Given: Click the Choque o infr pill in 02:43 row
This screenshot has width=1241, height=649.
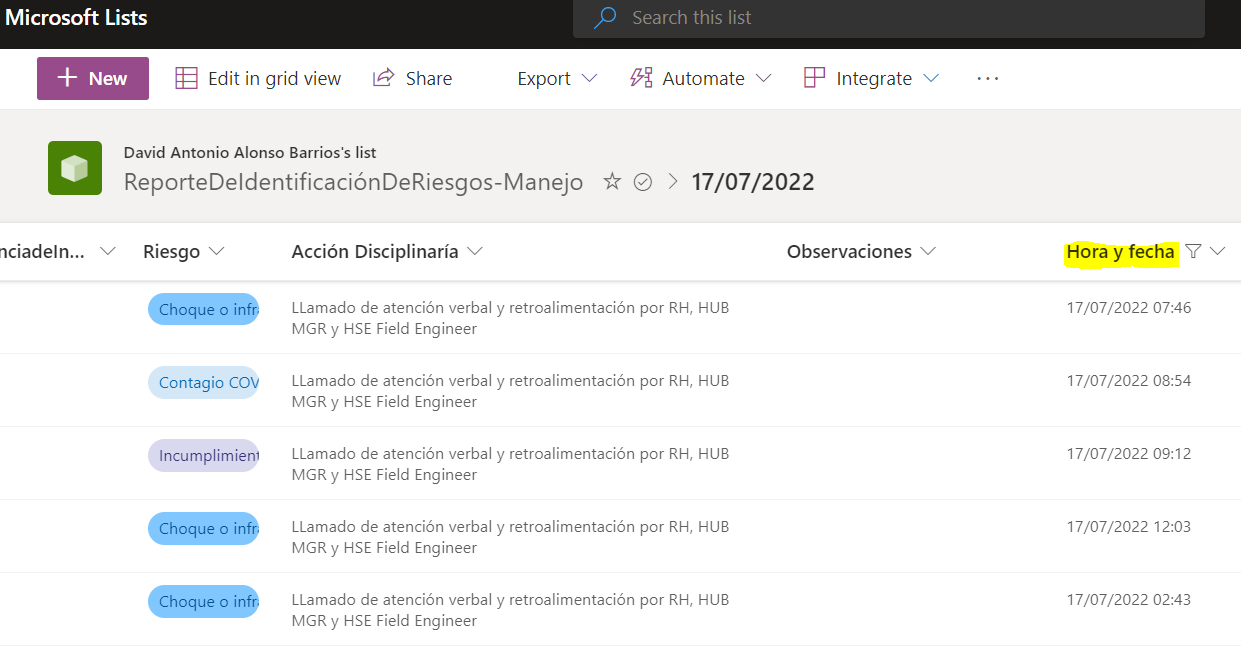Looking at the screenshot, I should 204,601.
